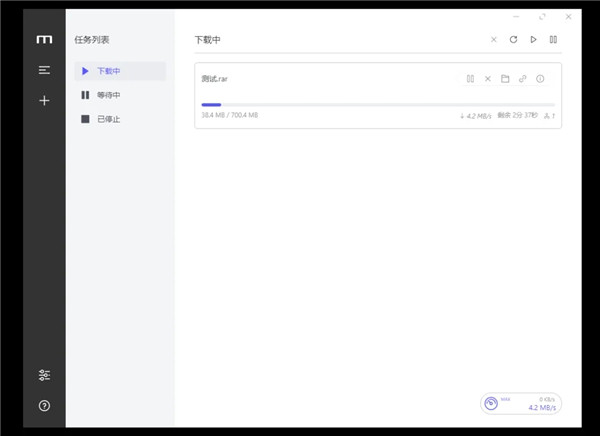Screen dimensions: 600x436
Task: Select the 已停止 task category
Action: pyautogui.click(x=120, y=119)
